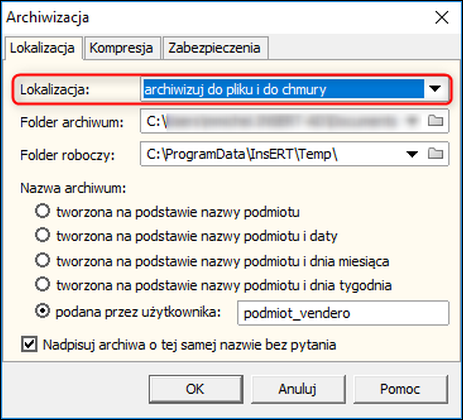
Task: Switch to the Zabezpieczenia tab
Action: (x=214, y=48)
